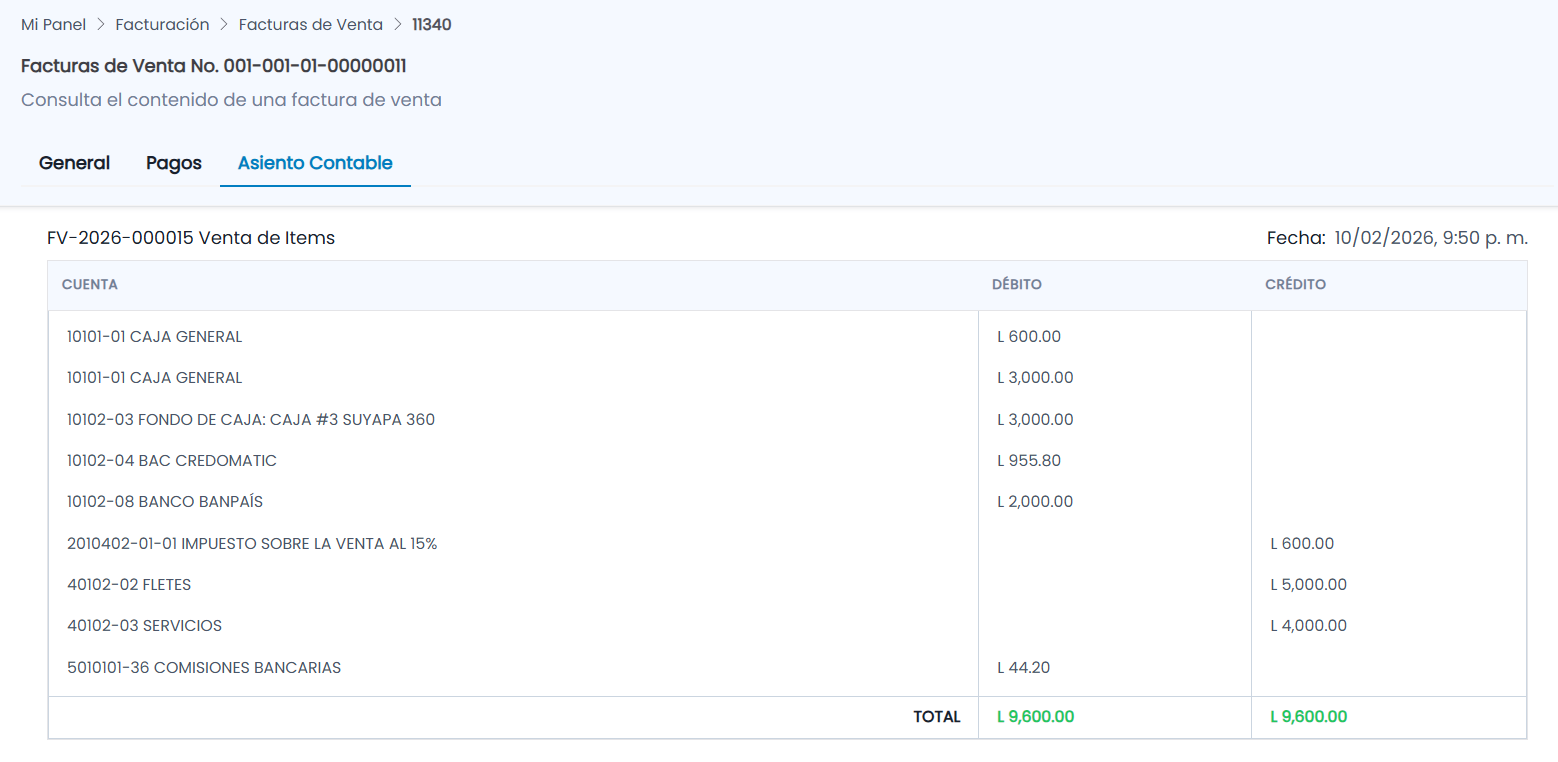
Task: Select row 10102-03 FONDO DE CAJA: CAJA #3 SUYAPA 360
Action: coord(251,420)
